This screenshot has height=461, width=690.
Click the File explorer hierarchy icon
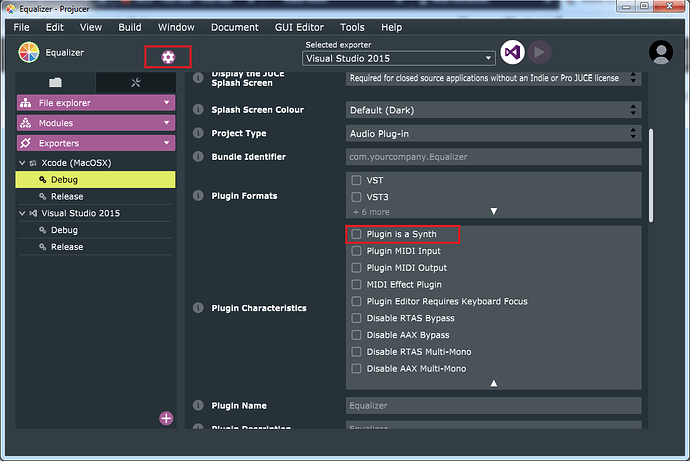(26, 103)
